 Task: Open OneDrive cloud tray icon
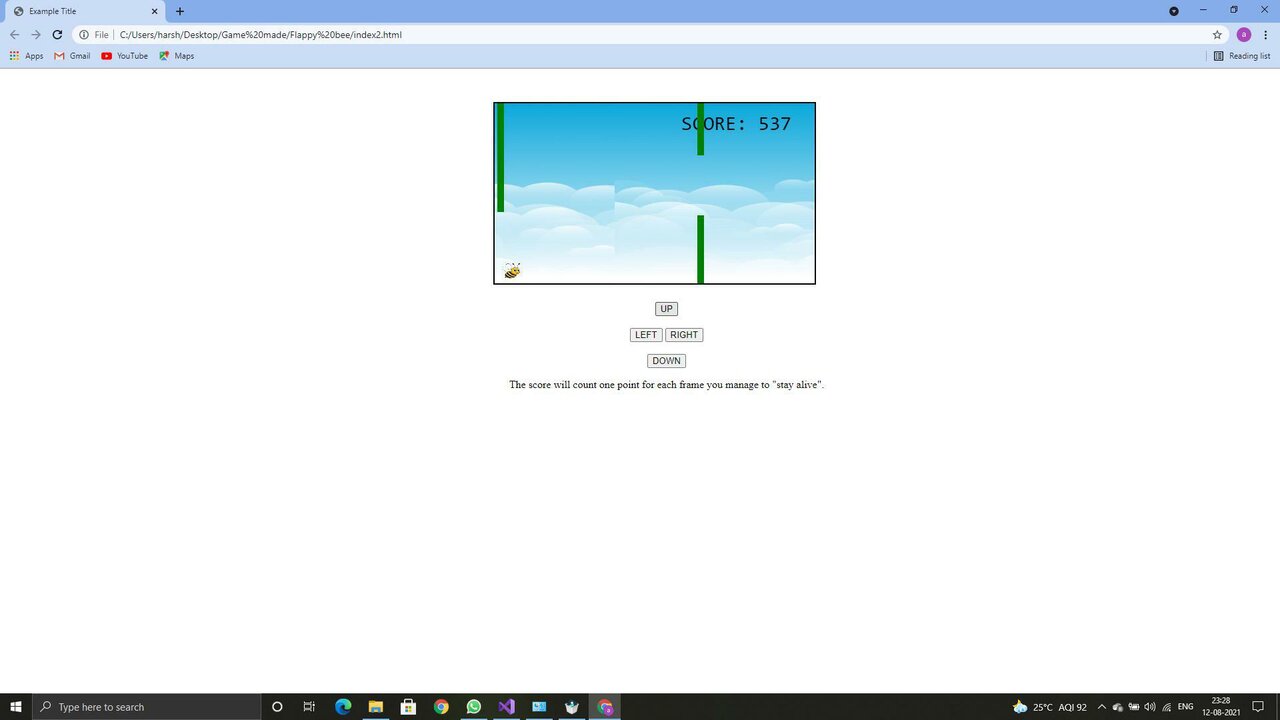(x=1118, y=707)
